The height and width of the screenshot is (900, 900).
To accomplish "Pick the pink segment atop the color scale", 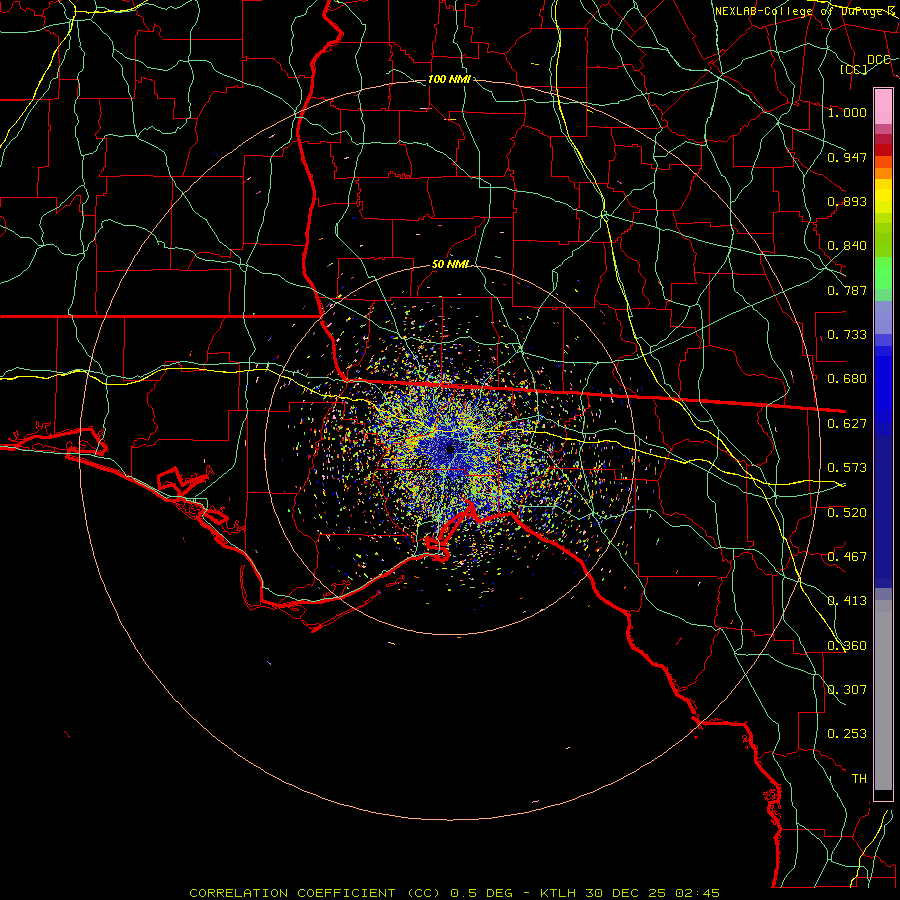I will click(x=883, y=107).
